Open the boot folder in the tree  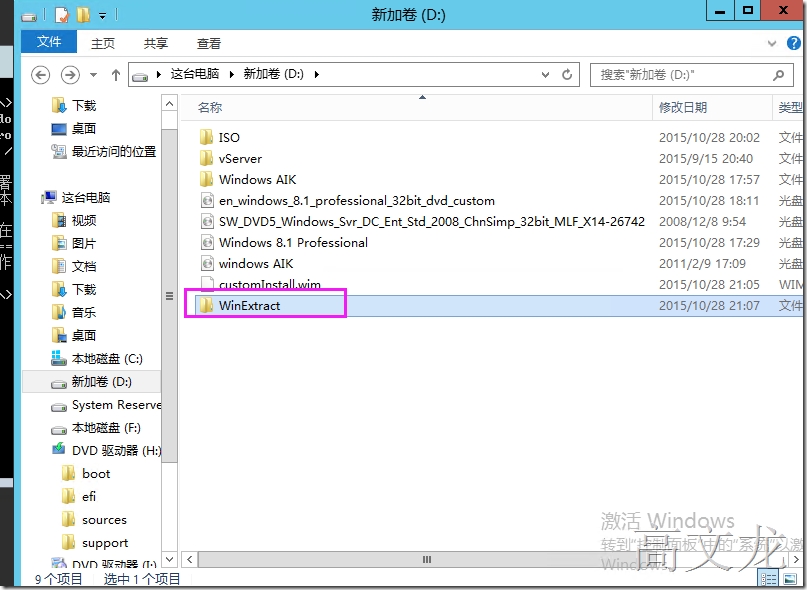click(96, 474)
